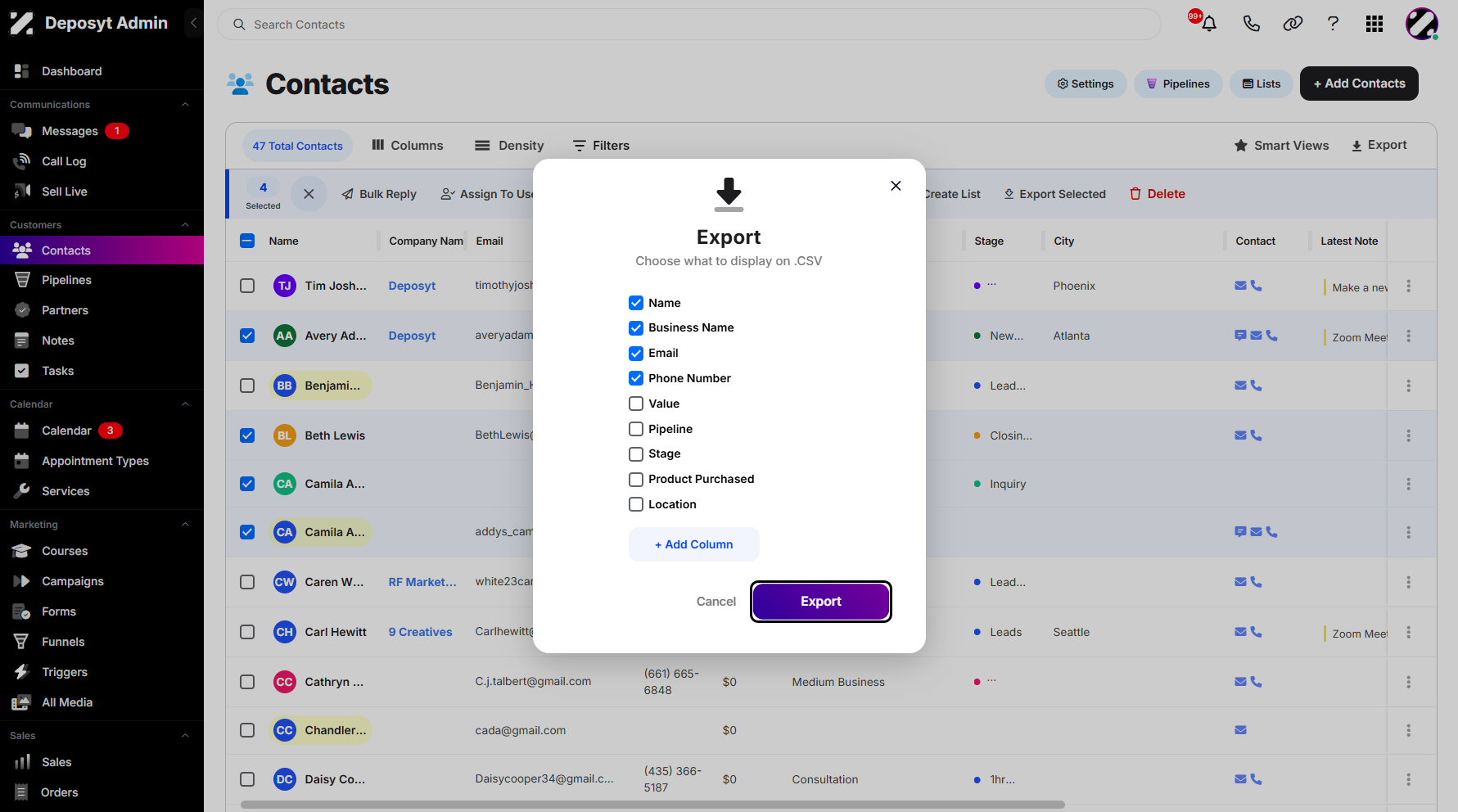The image size is (1458, 812).
Task: Collapse the sidebar with the chevron icon
Action: (x=193, y=23)
